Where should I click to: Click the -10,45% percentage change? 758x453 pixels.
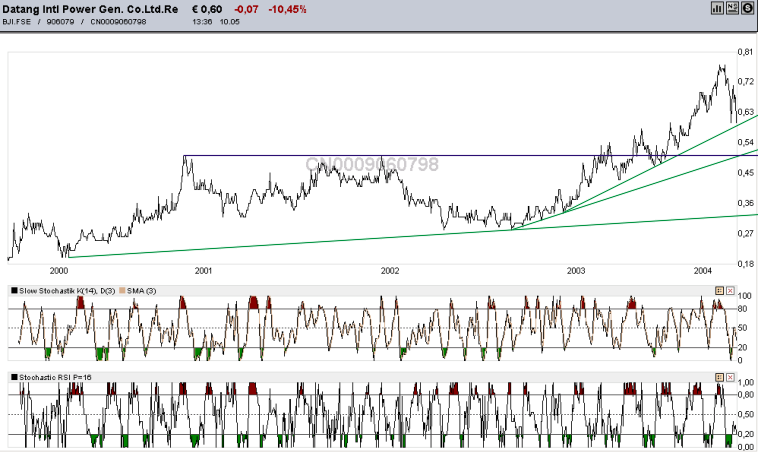coord(287,9)
